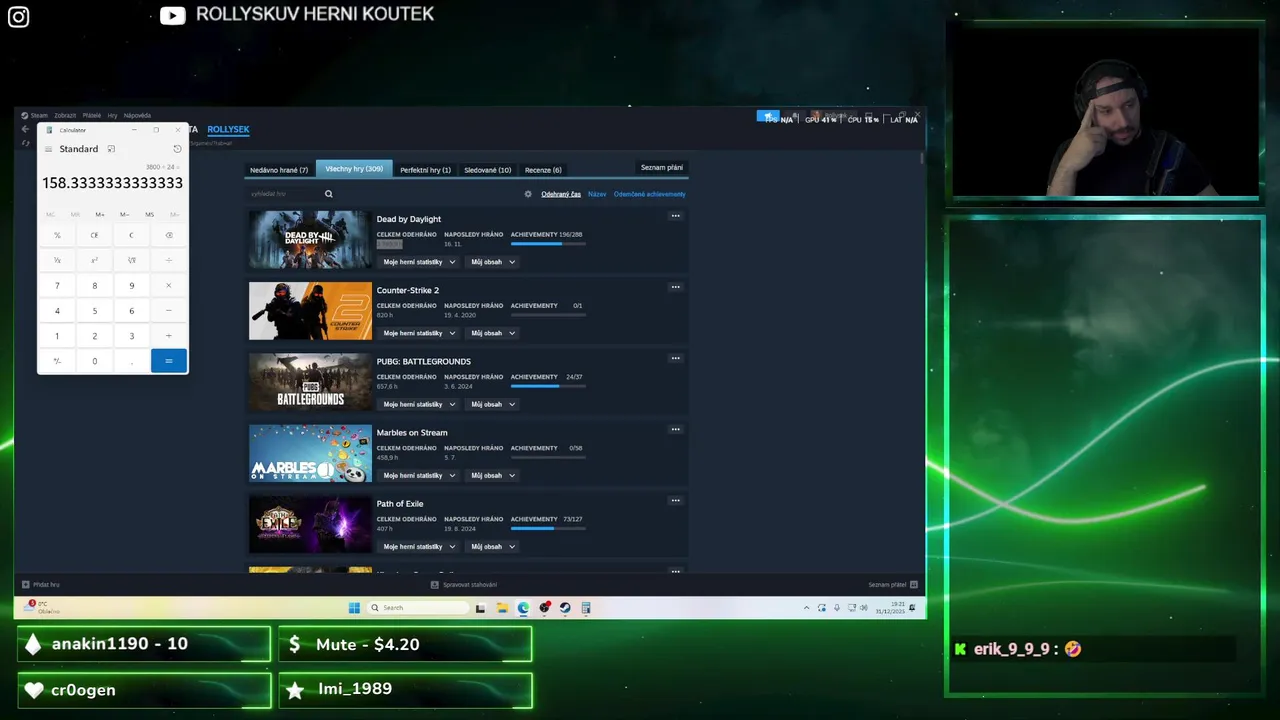Switch to Všechny hry (309) tab
Viewport: 1280px width, 720px height.
pyautogui.click(x=354, y=169)
